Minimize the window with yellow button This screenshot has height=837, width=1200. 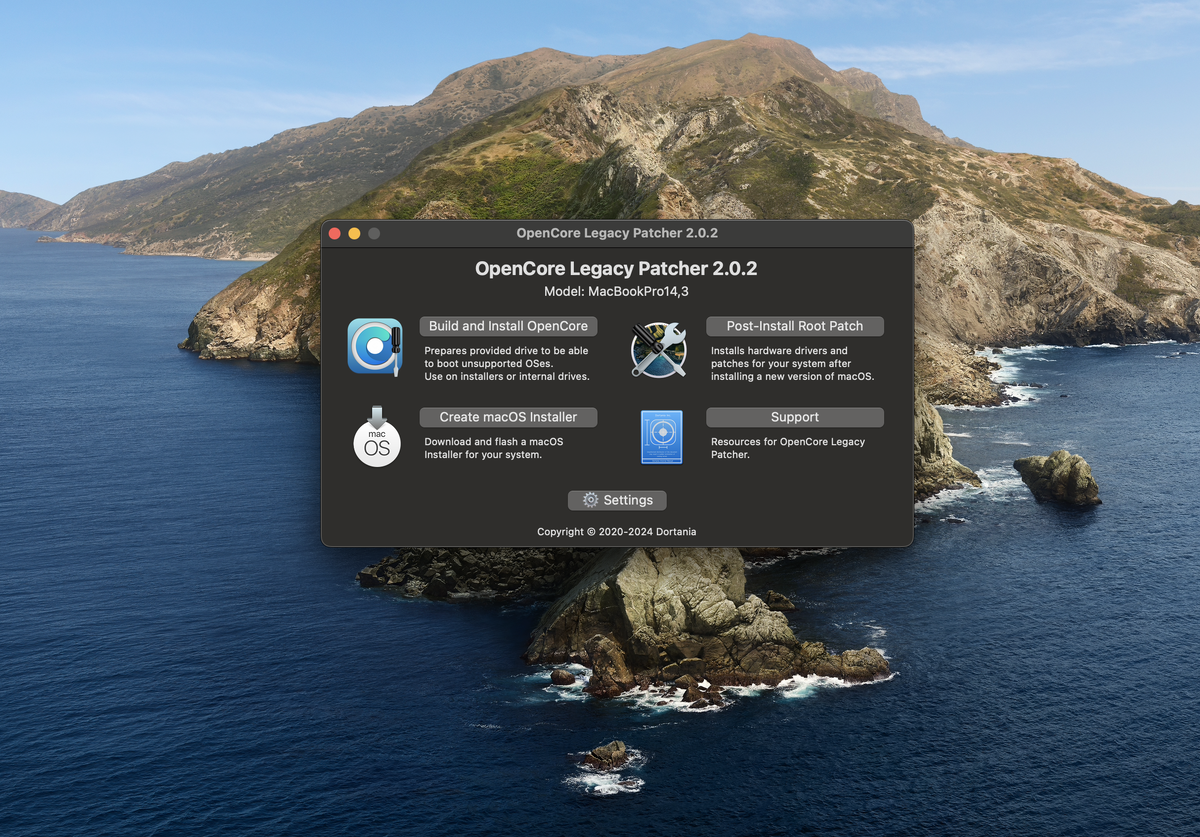[354, 233]
